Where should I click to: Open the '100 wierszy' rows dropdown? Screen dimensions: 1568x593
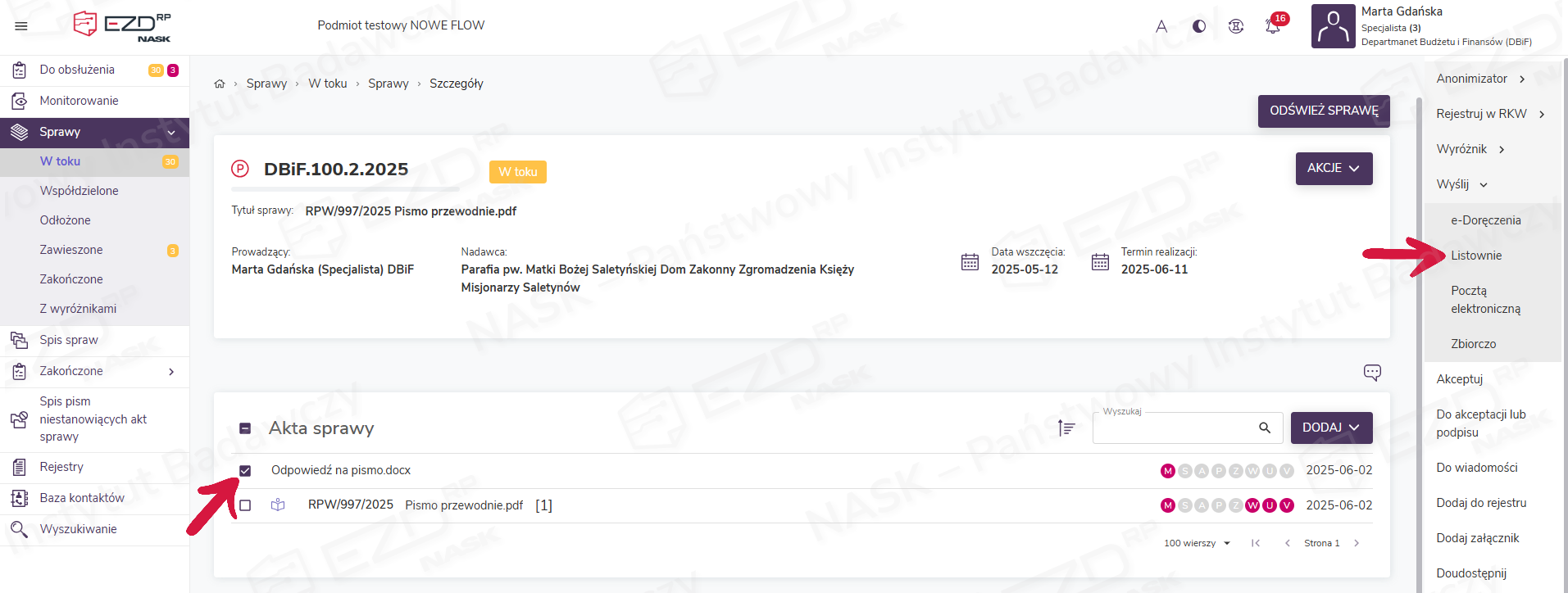(x=1197, y=543)
